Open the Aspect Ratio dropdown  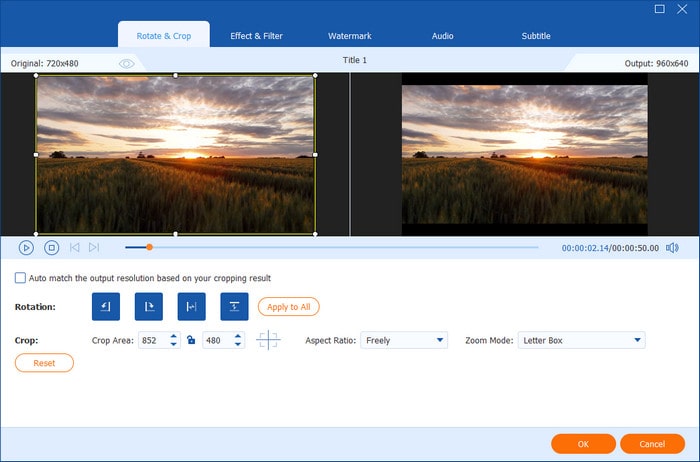403,340
